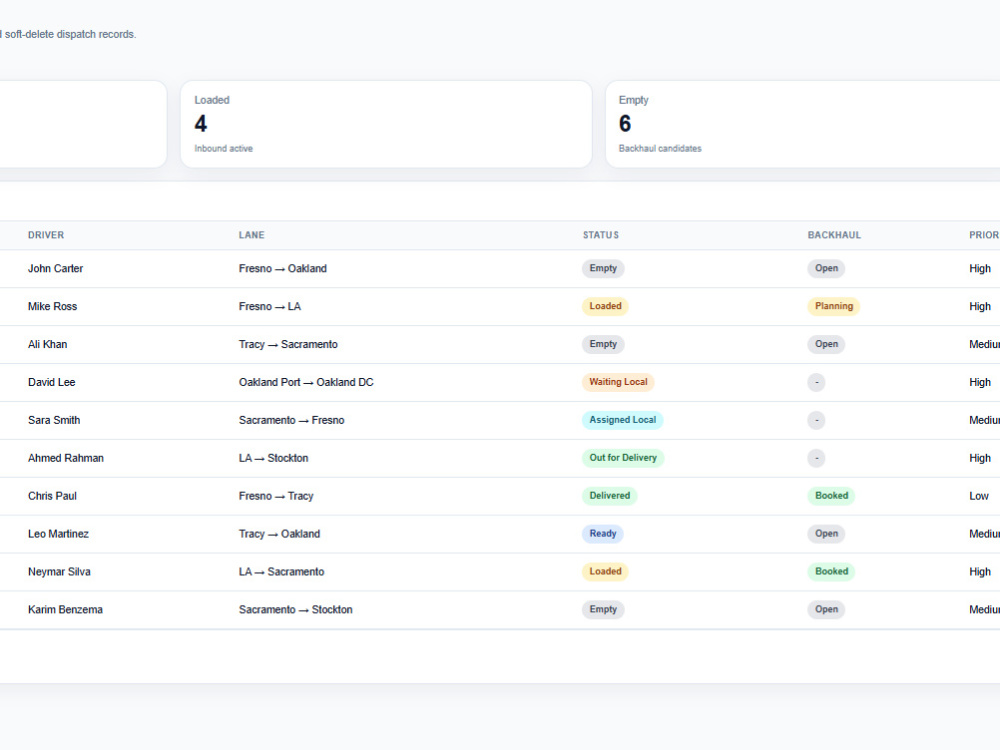Viewport: 1000px width, 750px height.
Task: Click David Lee's dash backhaul badge
Action: pos(816,382)
